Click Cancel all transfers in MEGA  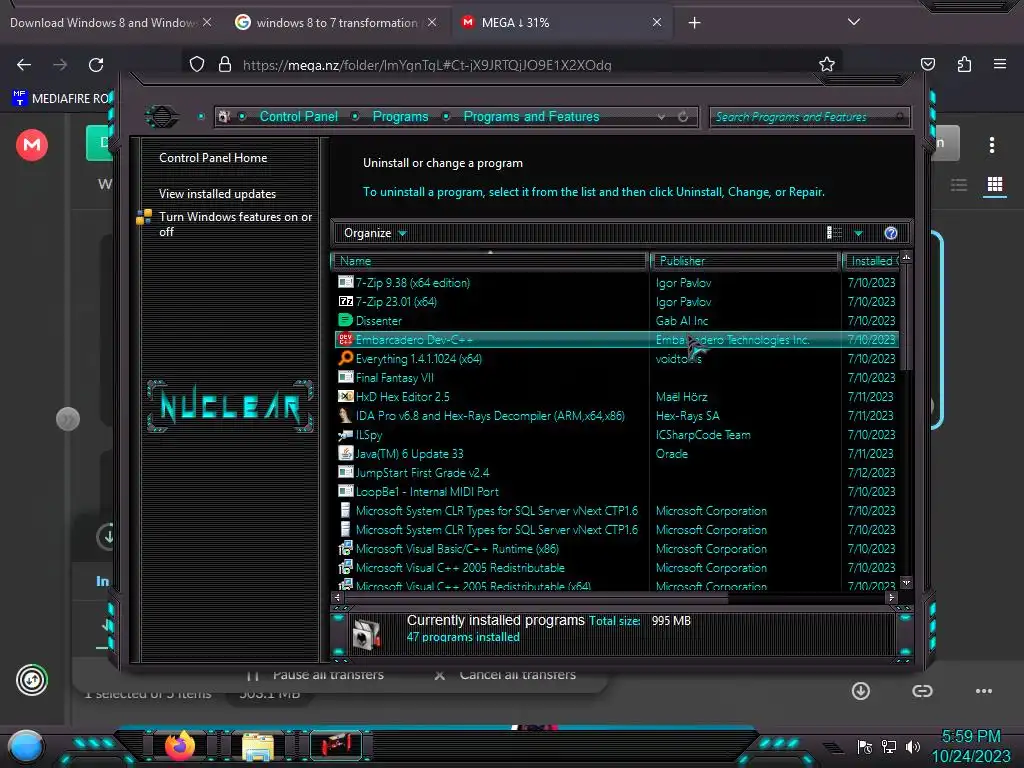[x=505, y=675]
